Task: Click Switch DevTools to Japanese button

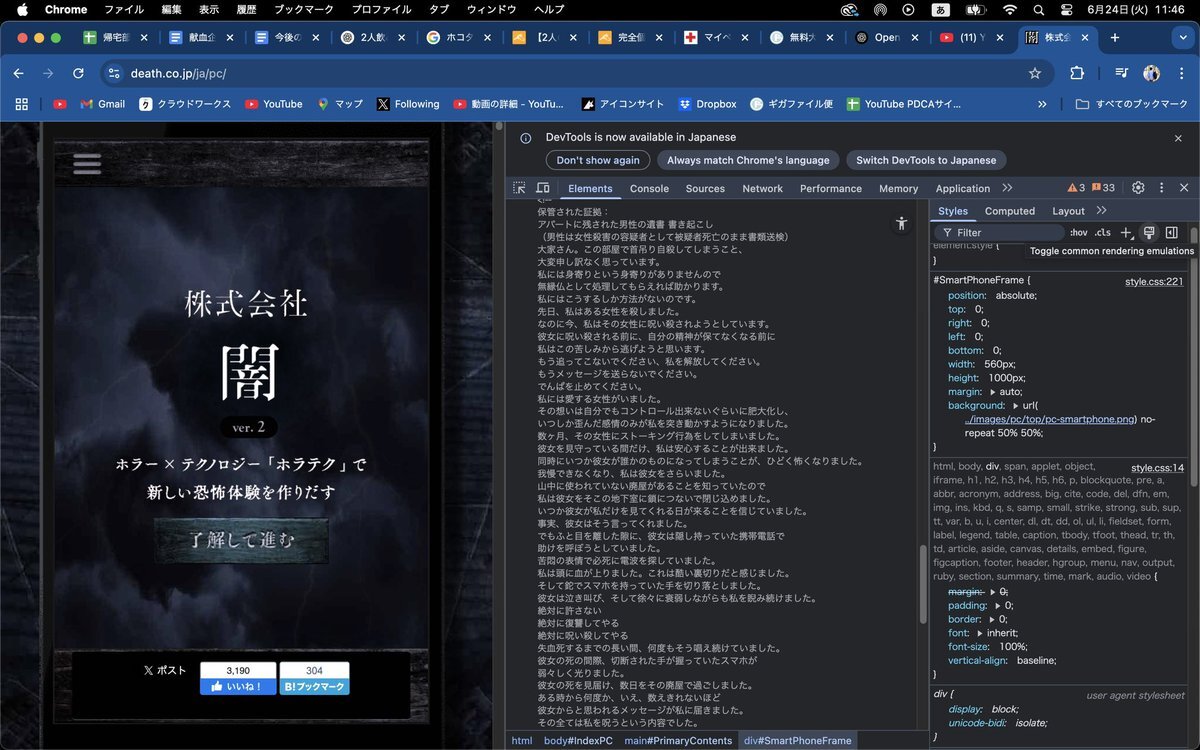Action: 926,160
